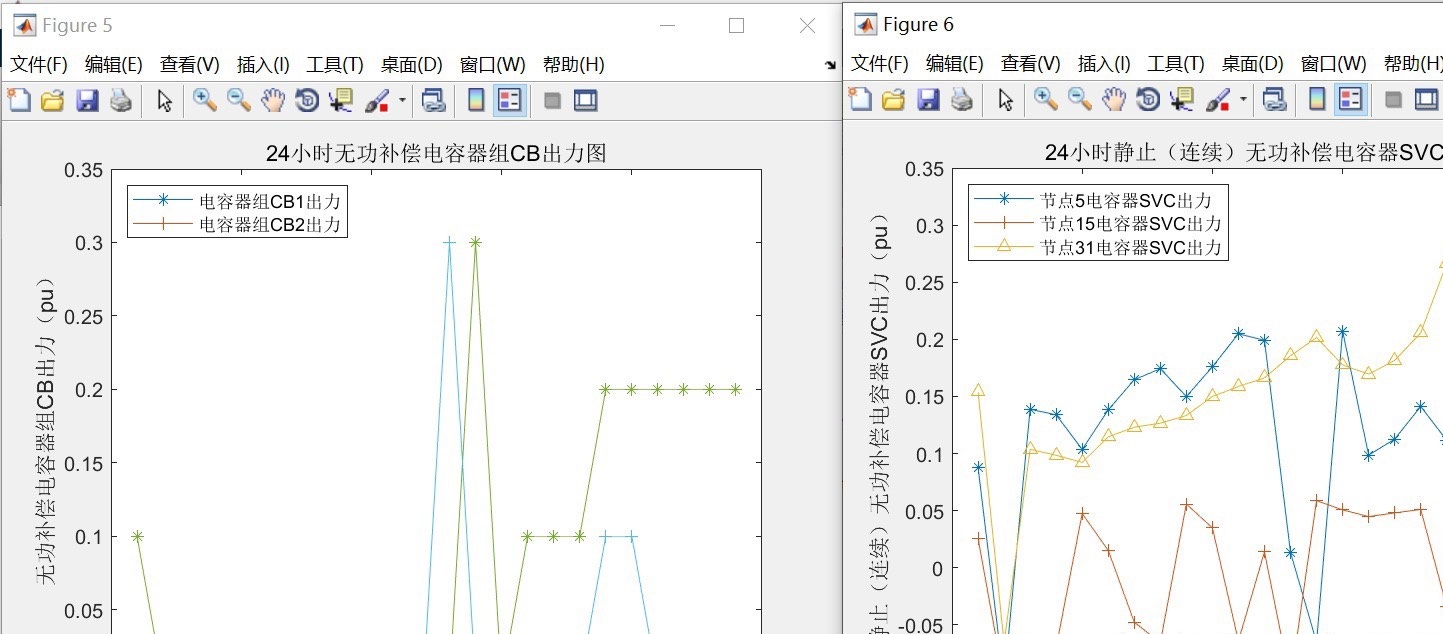The width and height of the screenshot is (1443, 634).
Task: Open 工具(T) menu in Figure 6
Action: (1175, 65)
